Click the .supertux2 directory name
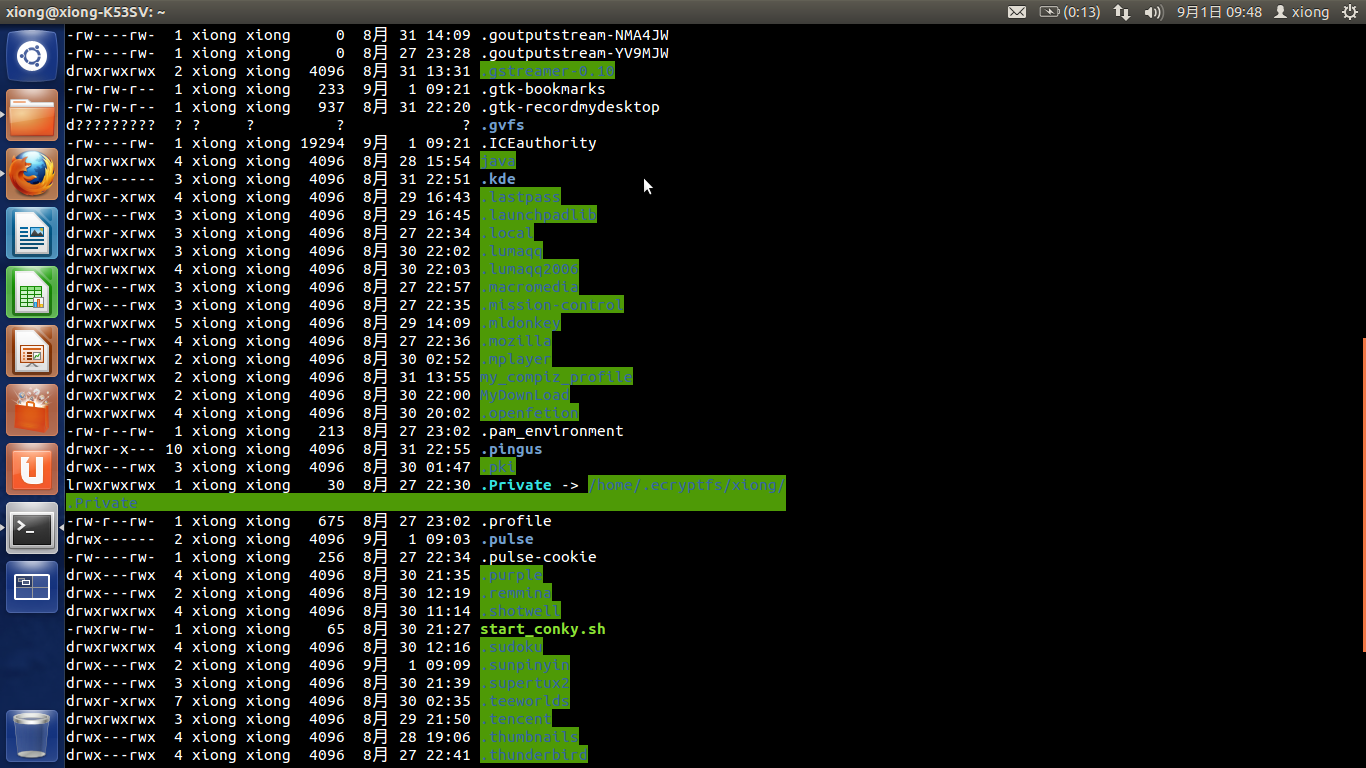The image size is (1366, 768). pos(525,683)
